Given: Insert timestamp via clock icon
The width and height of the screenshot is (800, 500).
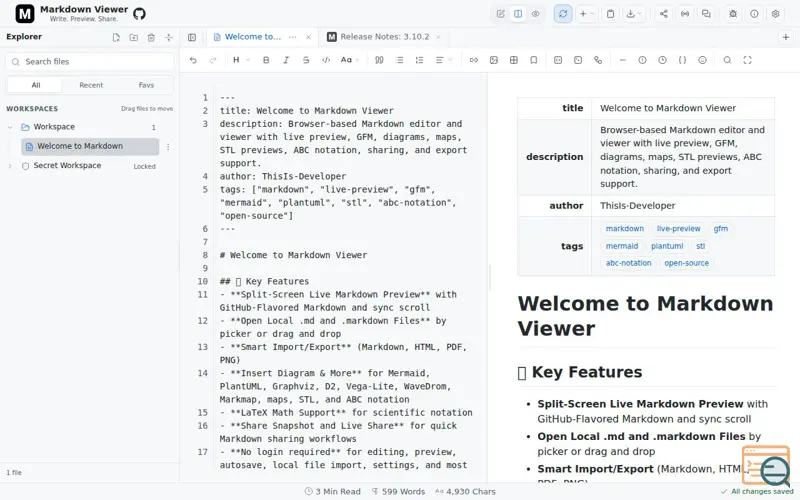Looking at the screenshot, I should coord(662,60).
